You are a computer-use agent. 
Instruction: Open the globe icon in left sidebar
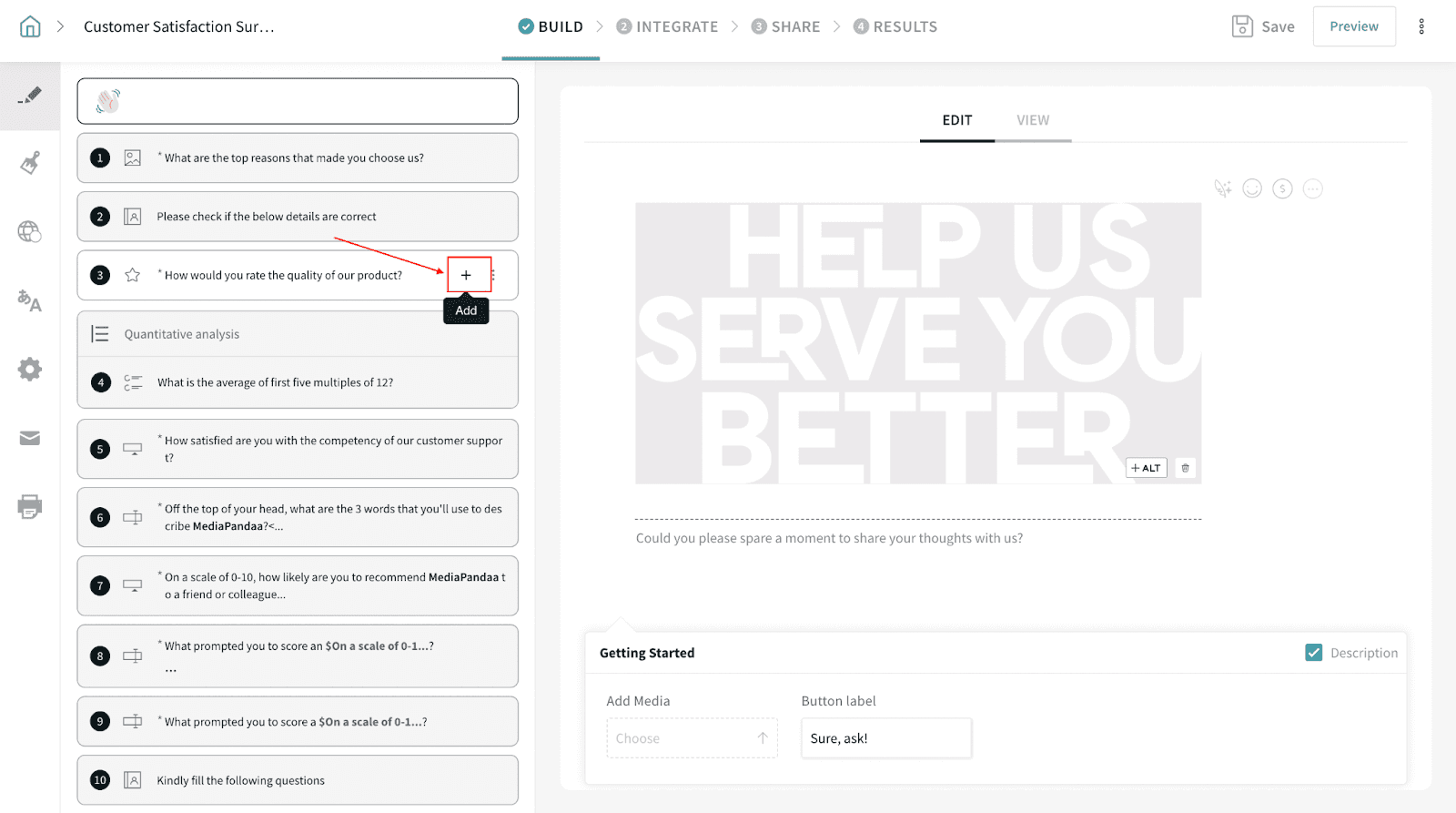(30, 232)
